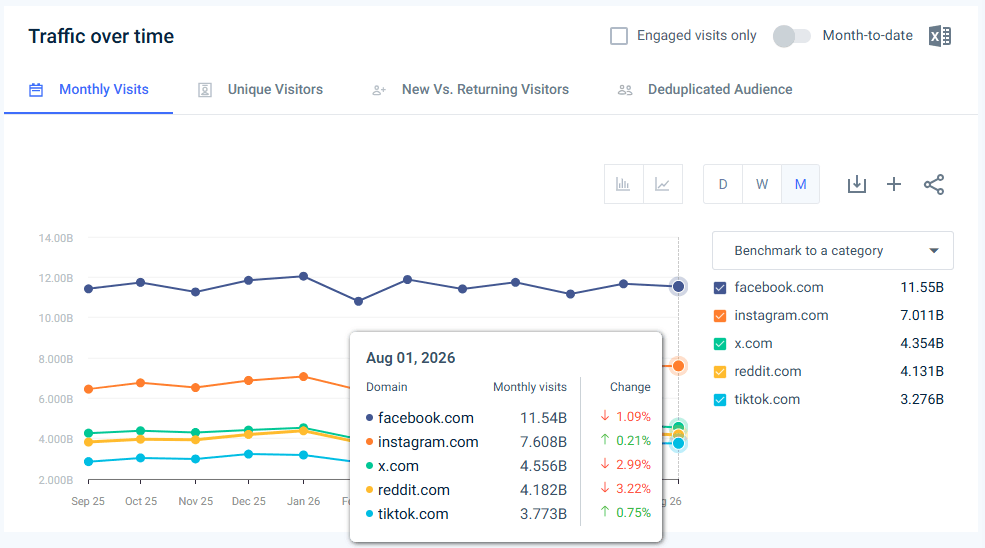Click tooltip date Aug 01, 2026
Viewport: 985px width, 548px height.
[411, 358]
